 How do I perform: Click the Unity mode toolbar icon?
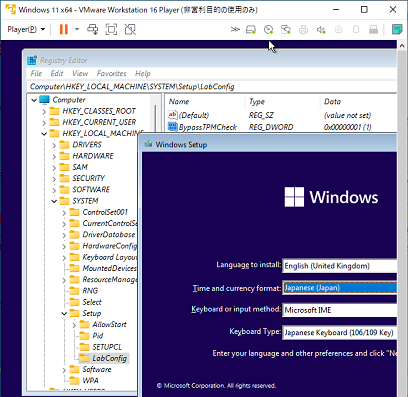tap(130, 29)
